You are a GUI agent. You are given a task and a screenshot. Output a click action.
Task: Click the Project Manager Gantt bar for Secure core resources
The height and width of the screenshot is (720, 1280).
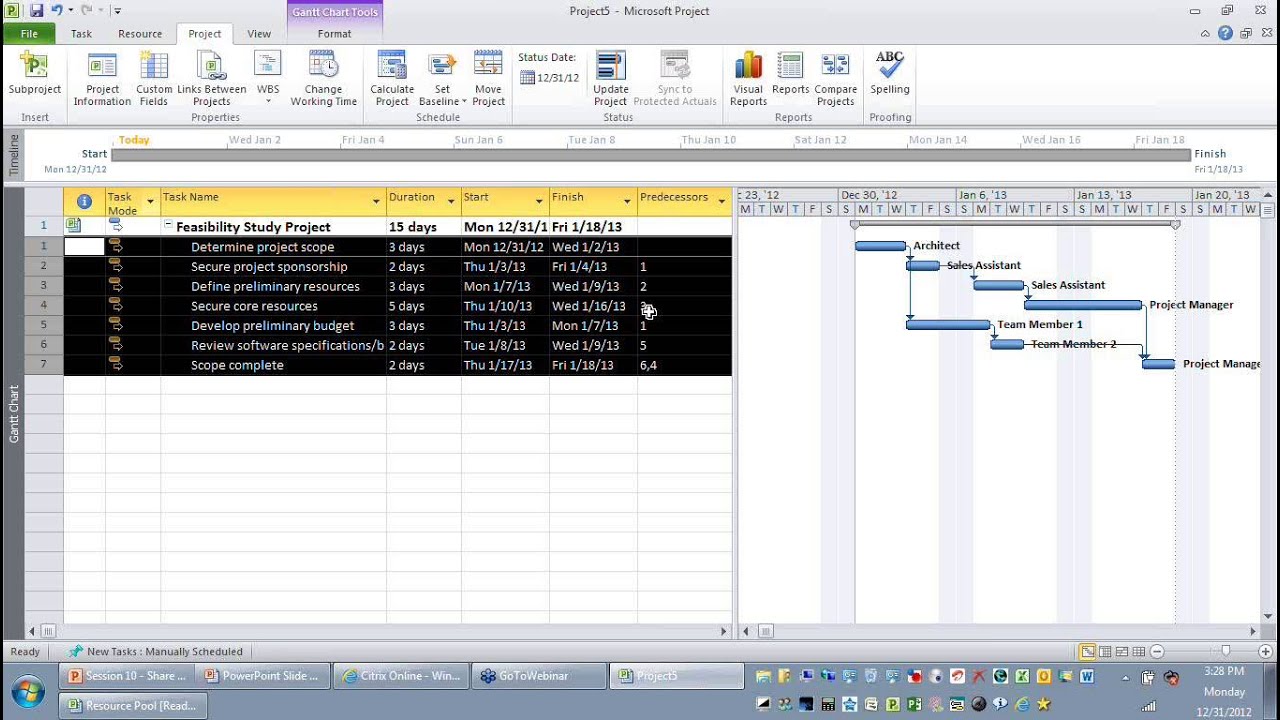pos(1083,305)
